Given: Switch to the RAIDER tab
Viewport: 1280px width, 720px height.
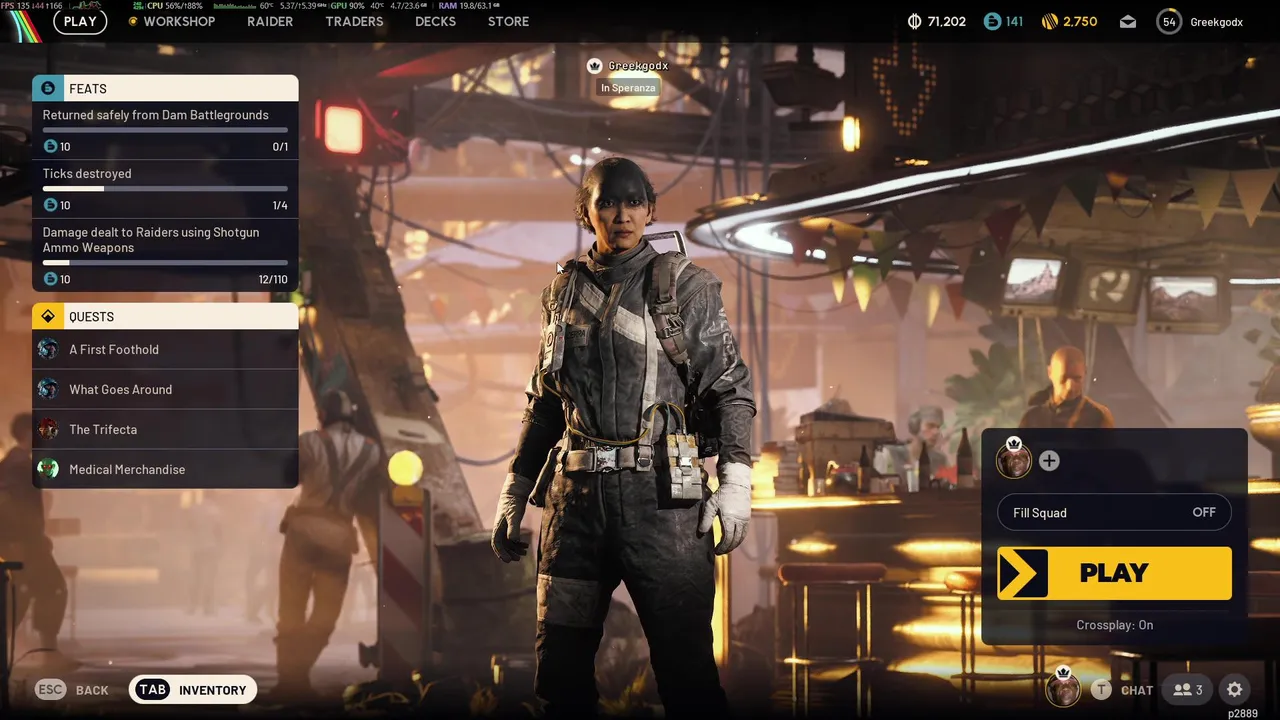Looking at the screenshot, I should pyautogui.click(x=270, y=21).
